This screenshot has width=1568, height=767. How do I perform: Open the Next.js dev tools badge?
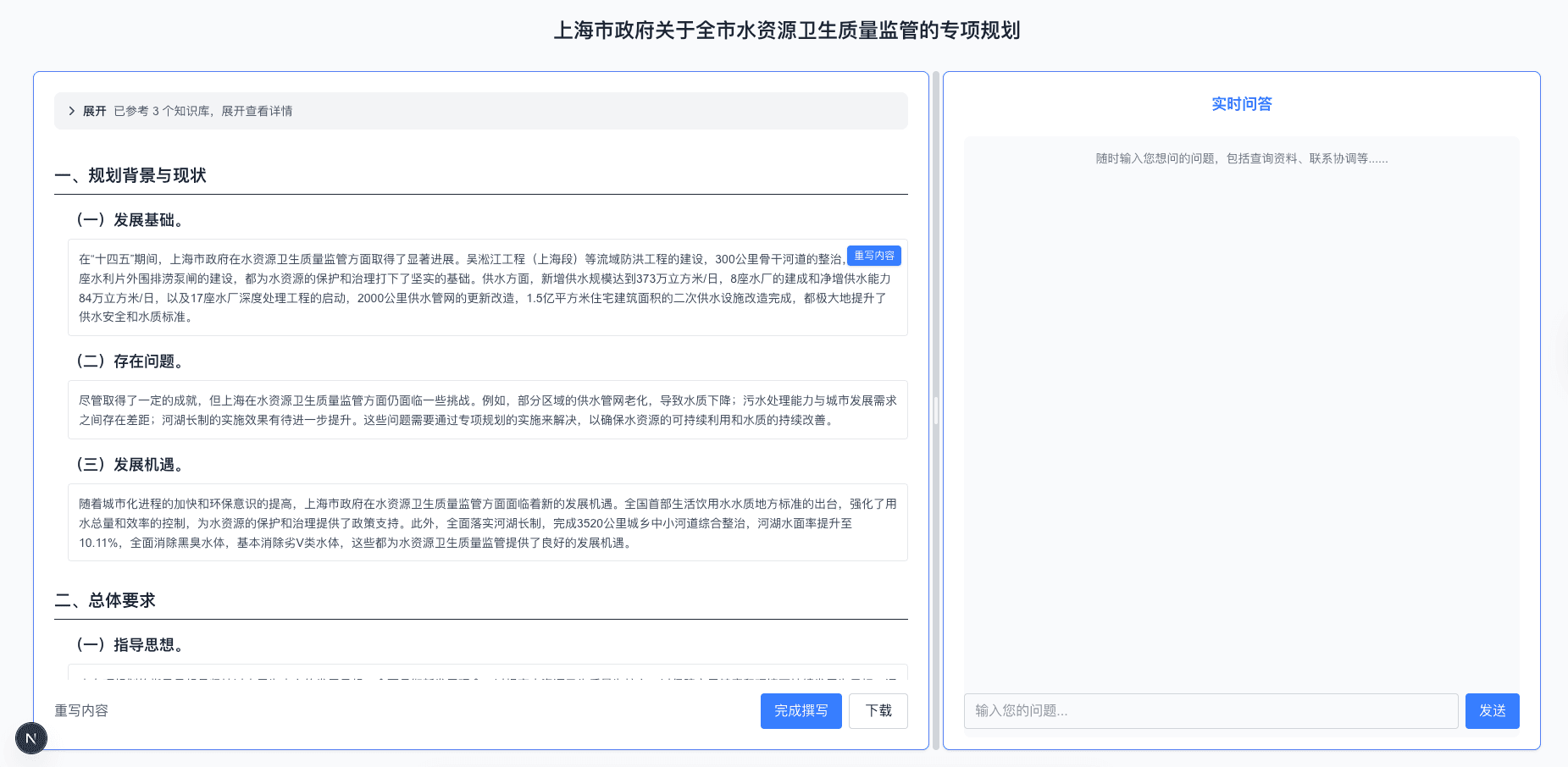pyautogui.click(x=31, y=738)
